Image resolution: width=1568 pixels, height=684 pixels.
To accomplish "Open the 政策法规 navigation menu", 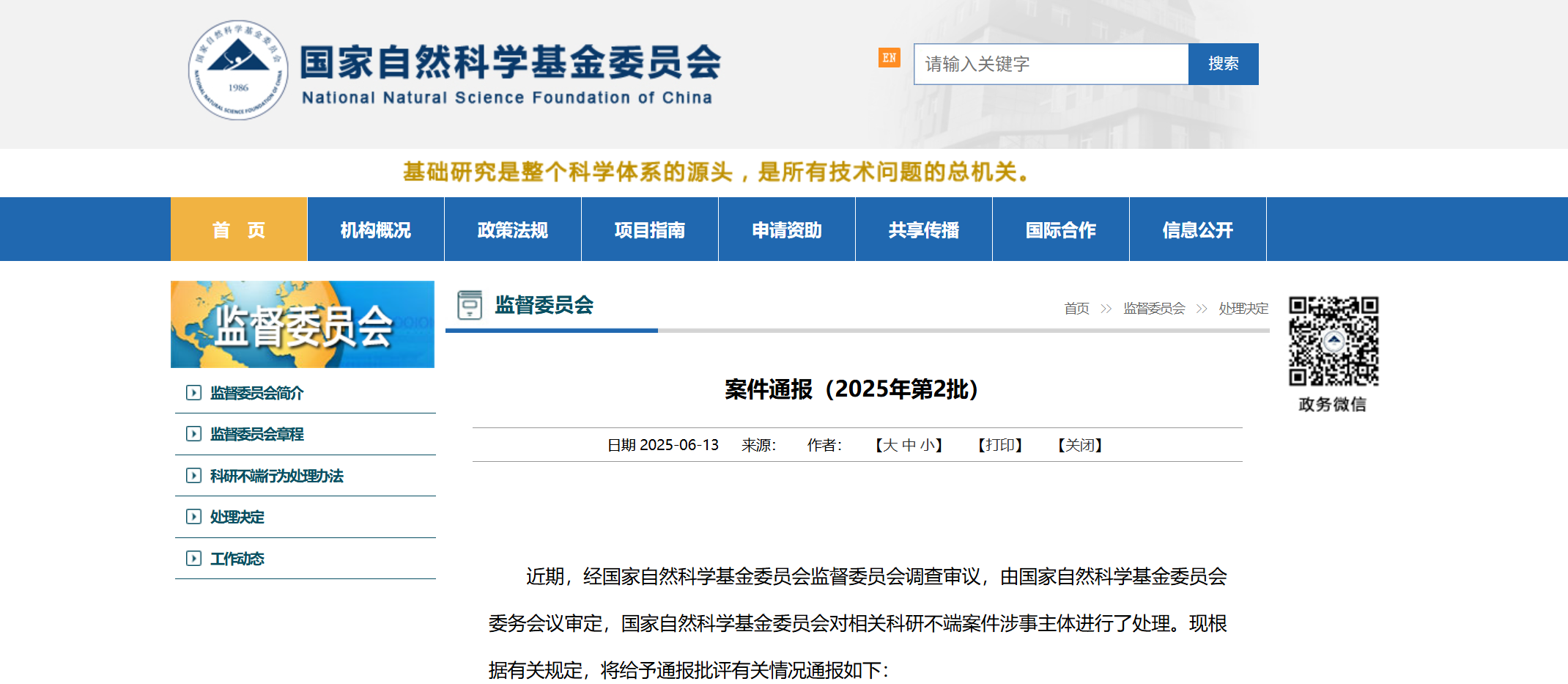I will [513, 229].
